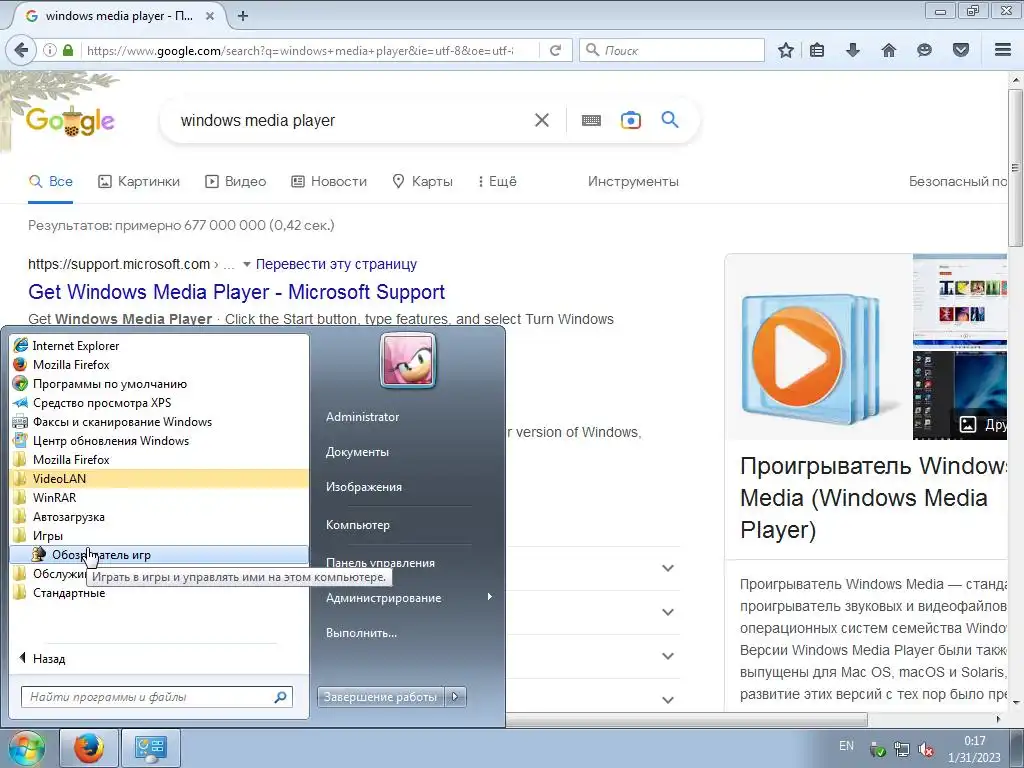This screenshot has height=768, width=1024.
Task: Open a new browser tab plus
Action: click(243, 16)
